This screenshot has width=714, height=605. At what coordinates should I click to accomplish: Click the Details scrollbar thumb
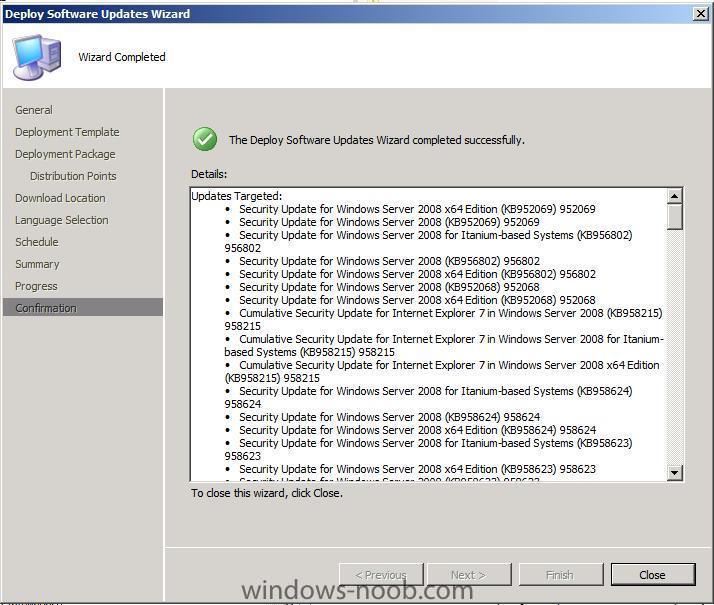[x=674, y=217]
